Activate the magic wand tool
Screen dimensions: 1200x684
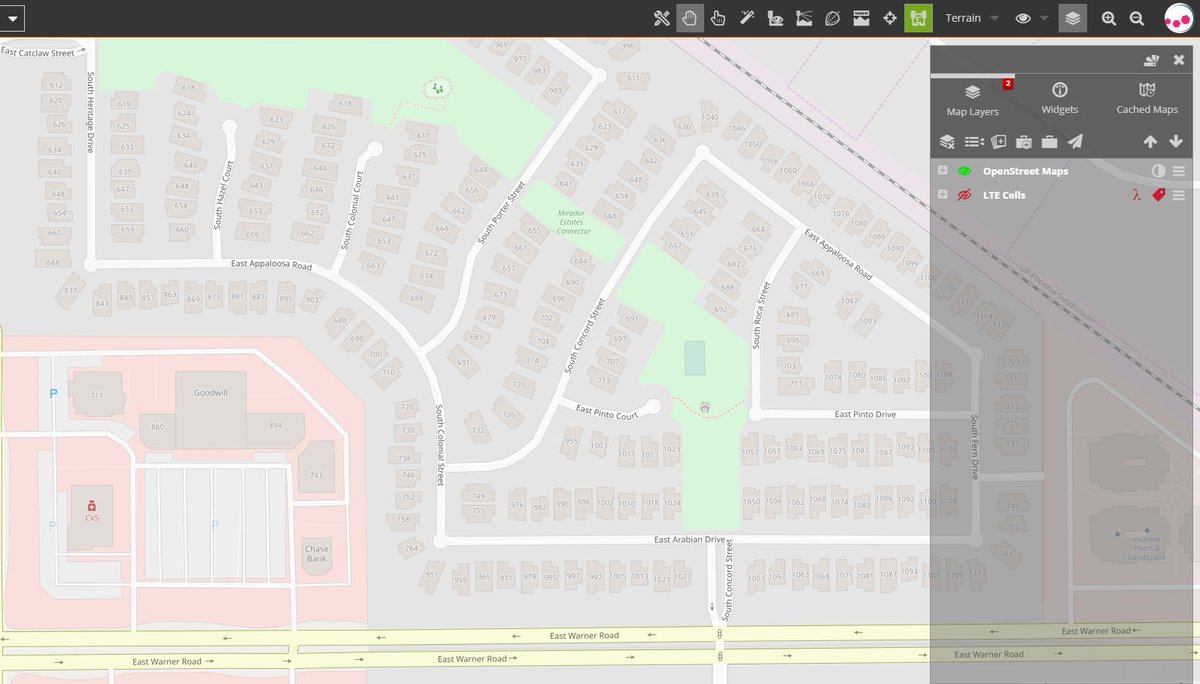click(x=746, y=18)
